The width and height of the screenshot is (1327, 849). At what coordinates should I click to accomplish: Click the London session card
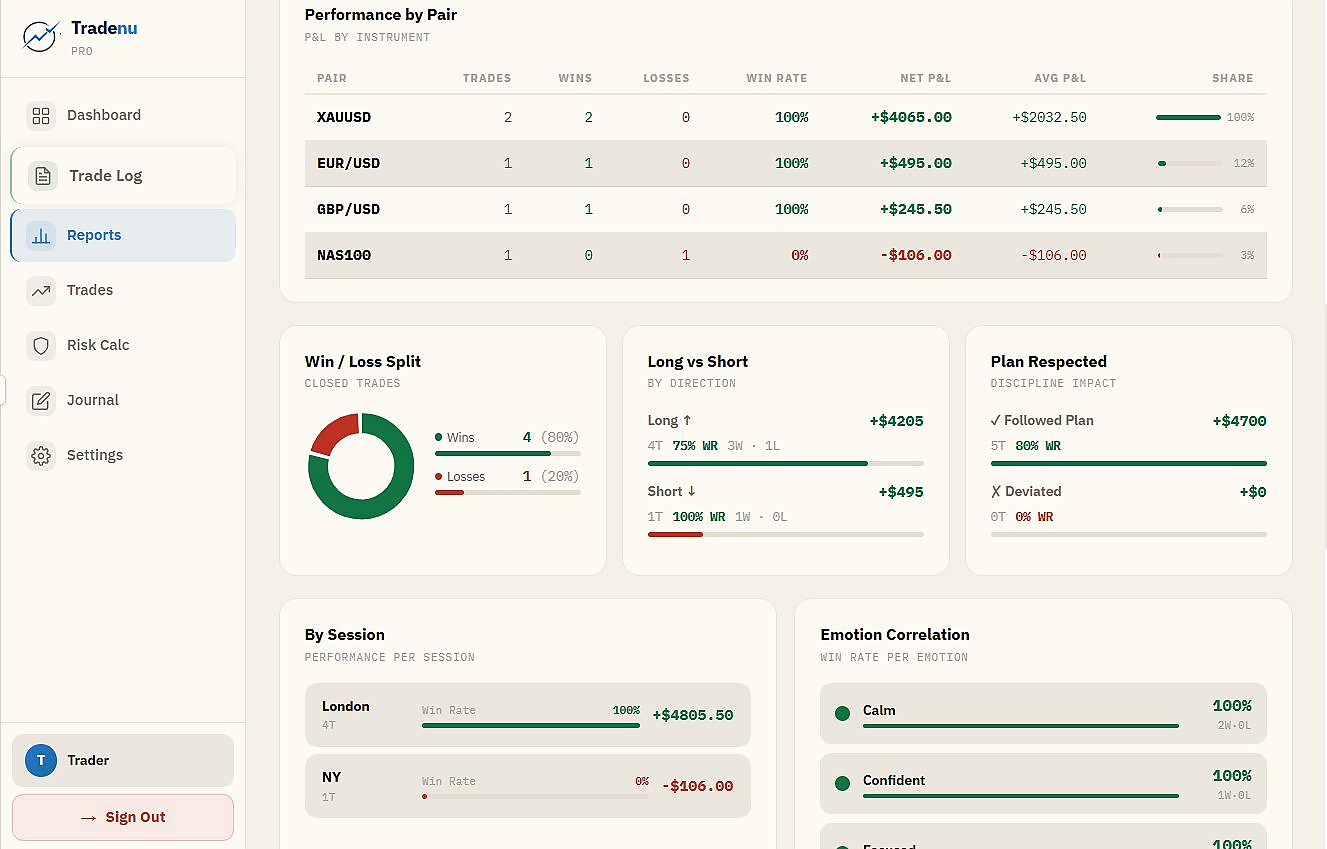pos(527,715)
